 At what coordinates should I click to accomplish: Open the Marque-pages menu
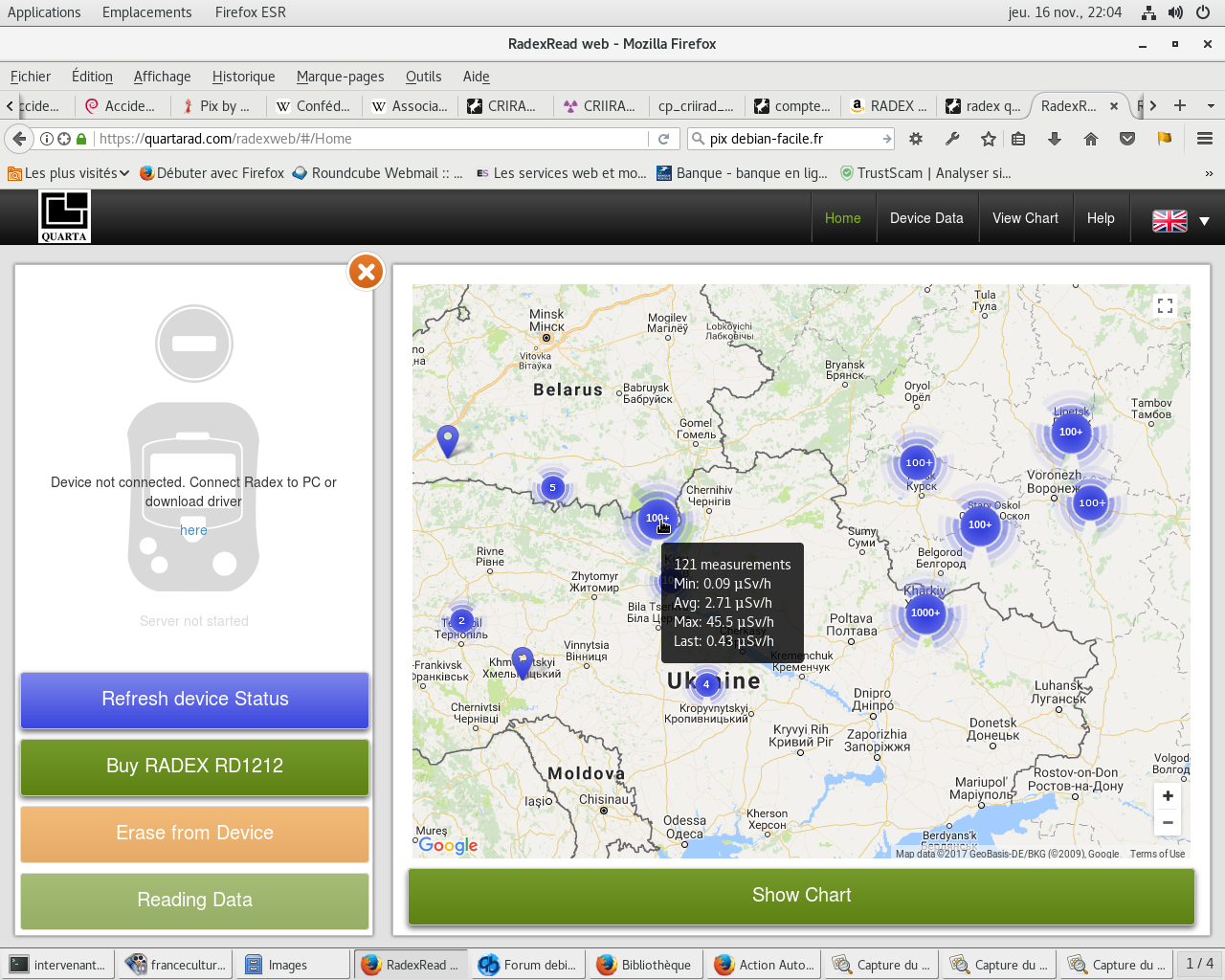[340, 77]
